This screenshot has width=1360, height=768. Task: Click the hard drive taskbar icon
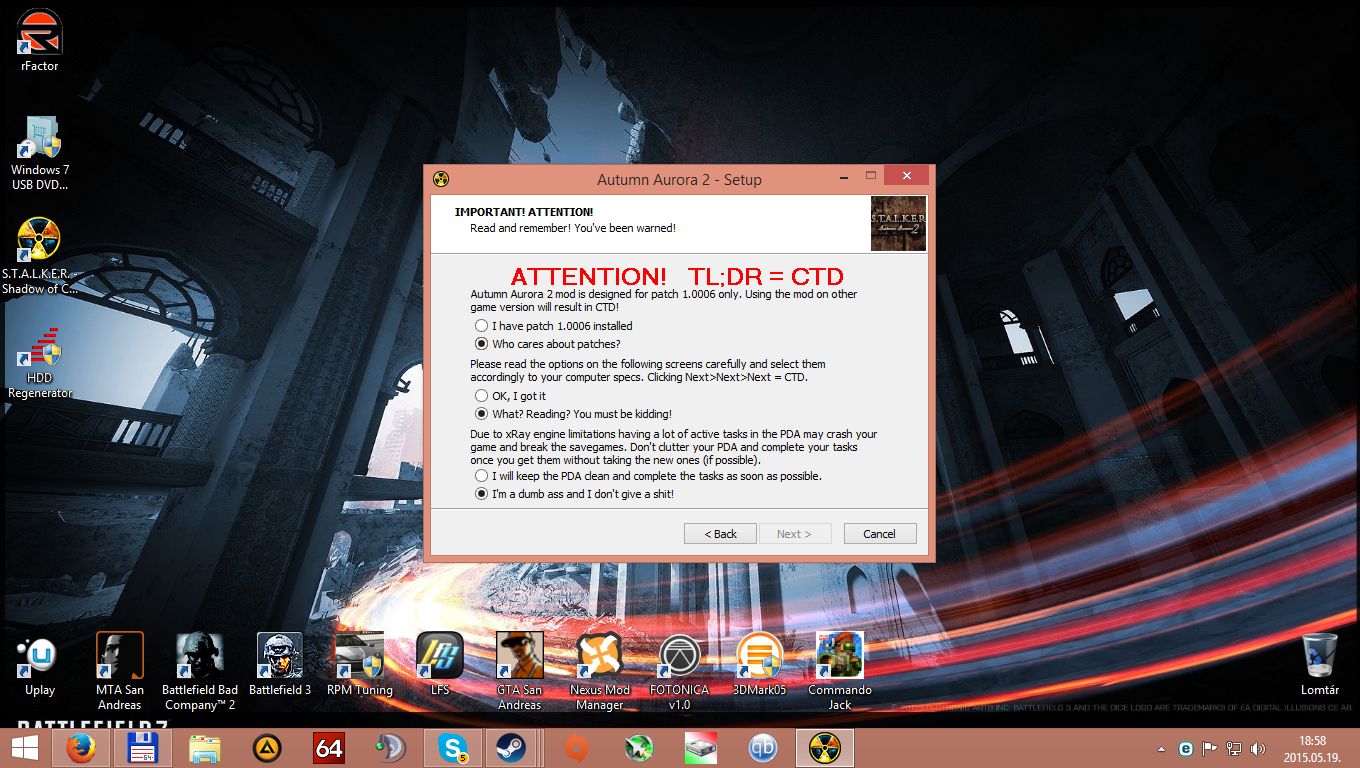pyautogui.click(x=701, y=748)
